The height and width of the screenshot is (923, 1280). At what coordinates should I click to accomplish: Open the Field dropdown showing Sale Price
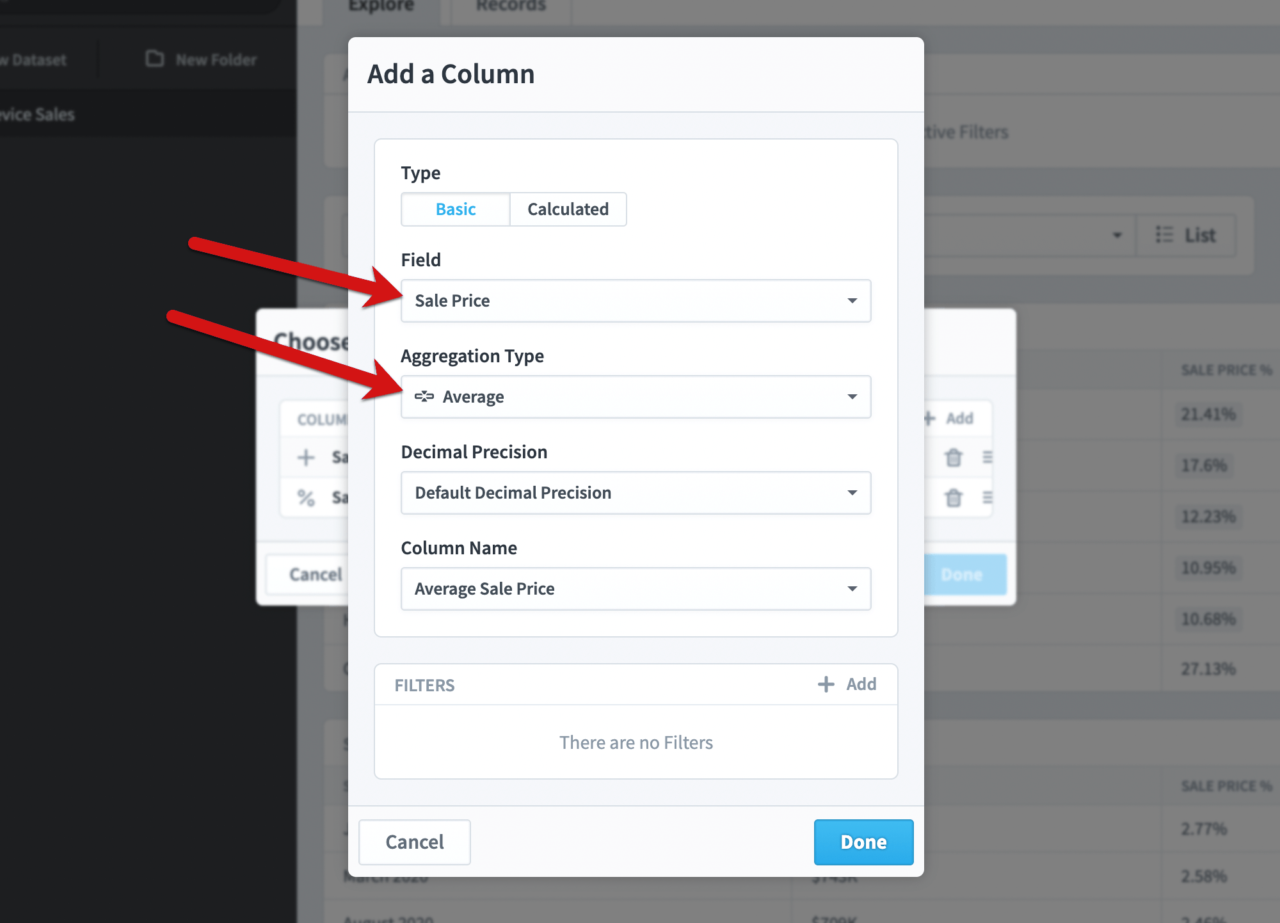635,301
